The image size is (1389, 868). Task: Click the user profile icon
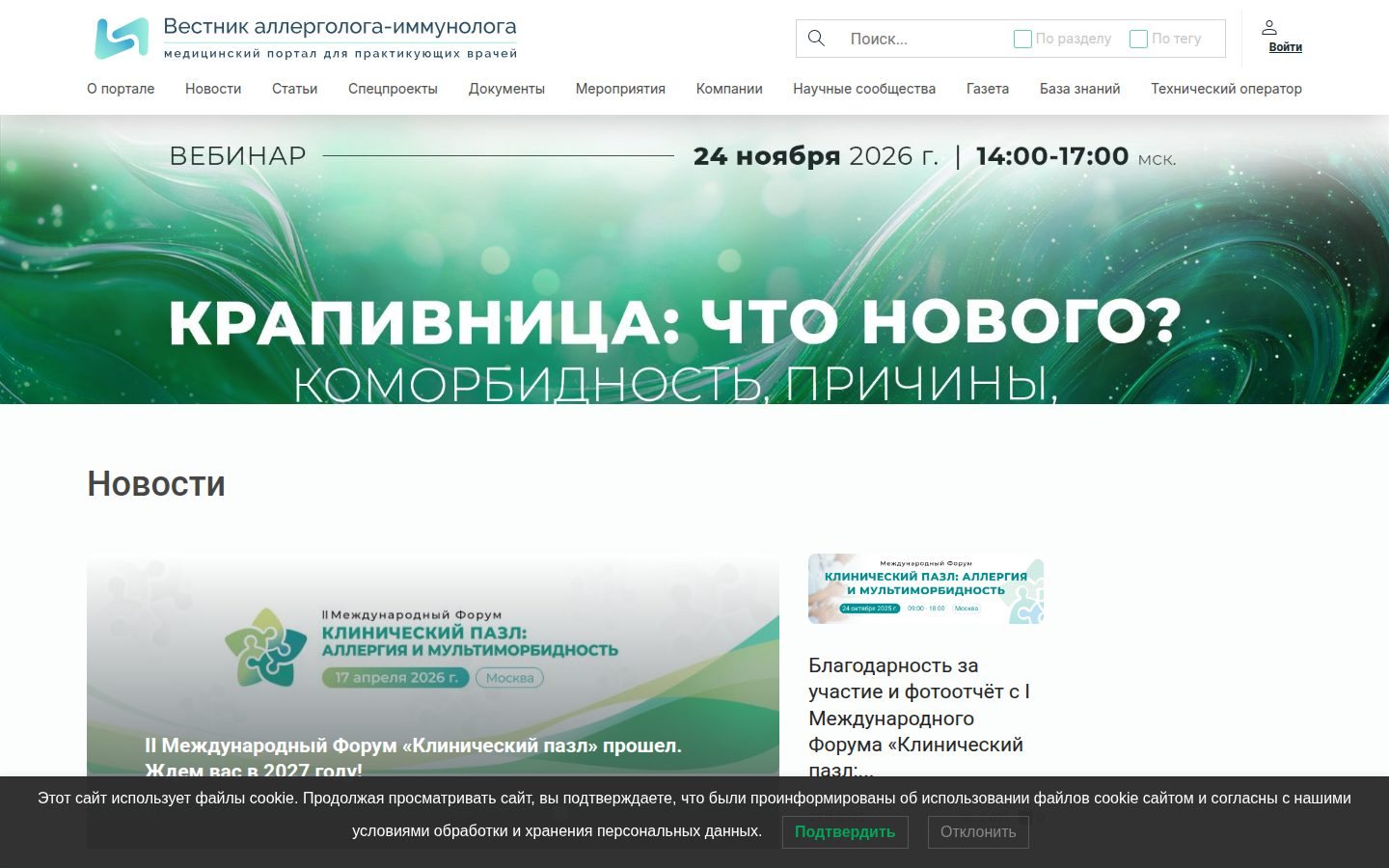point(1269,28)
